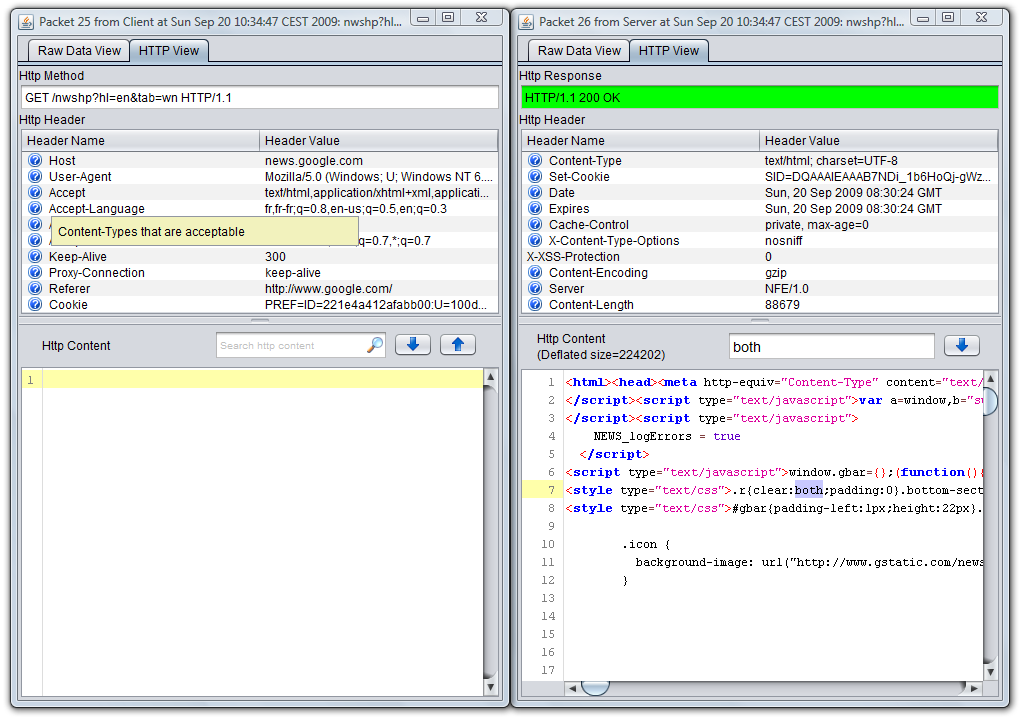Click the Java icon in Packet 26 title bar
The height and width of the screenshot is (720, 1022).
526,22
